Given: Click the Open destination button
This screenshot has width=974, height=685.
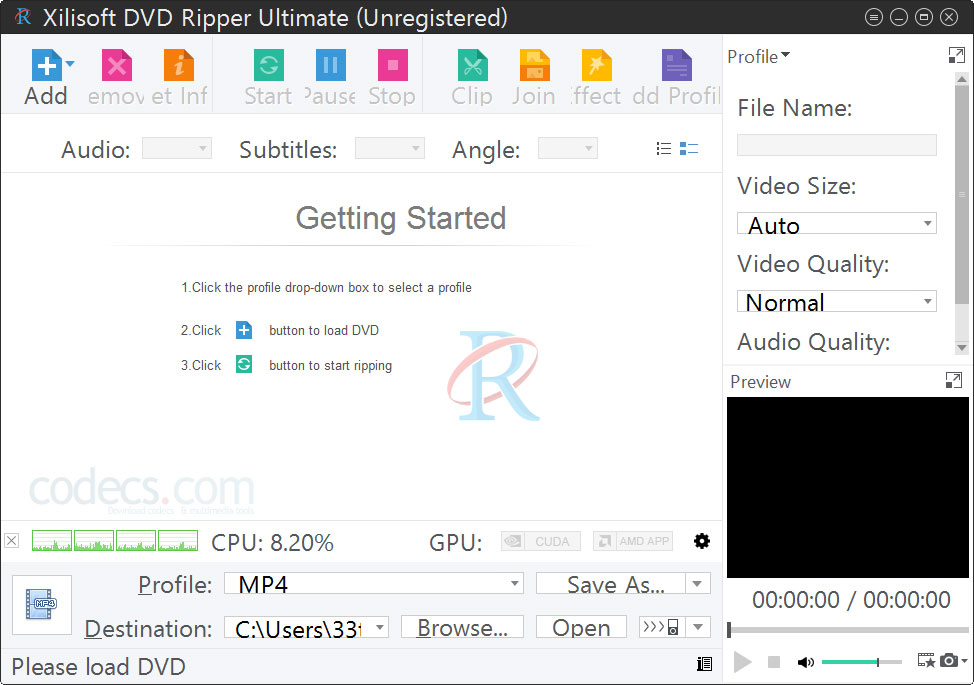Looking at the screenshot, I should pyautogui.click(x=581, y=627).
